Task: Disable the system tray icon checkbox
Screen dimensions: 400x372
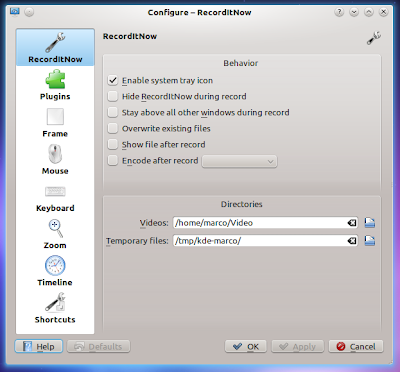Action: tap(113, 80)
